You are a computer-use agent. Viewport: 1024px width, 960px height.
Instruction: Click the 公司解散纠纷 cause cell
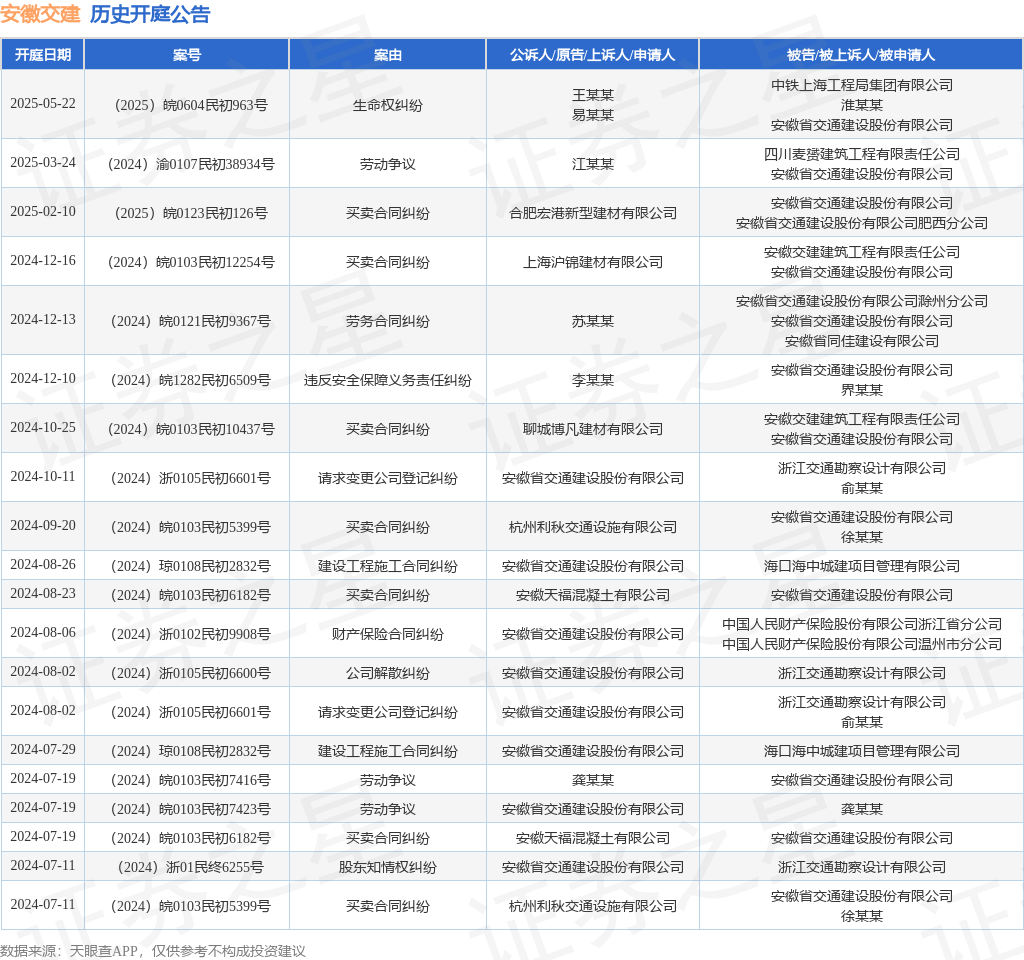388,673
